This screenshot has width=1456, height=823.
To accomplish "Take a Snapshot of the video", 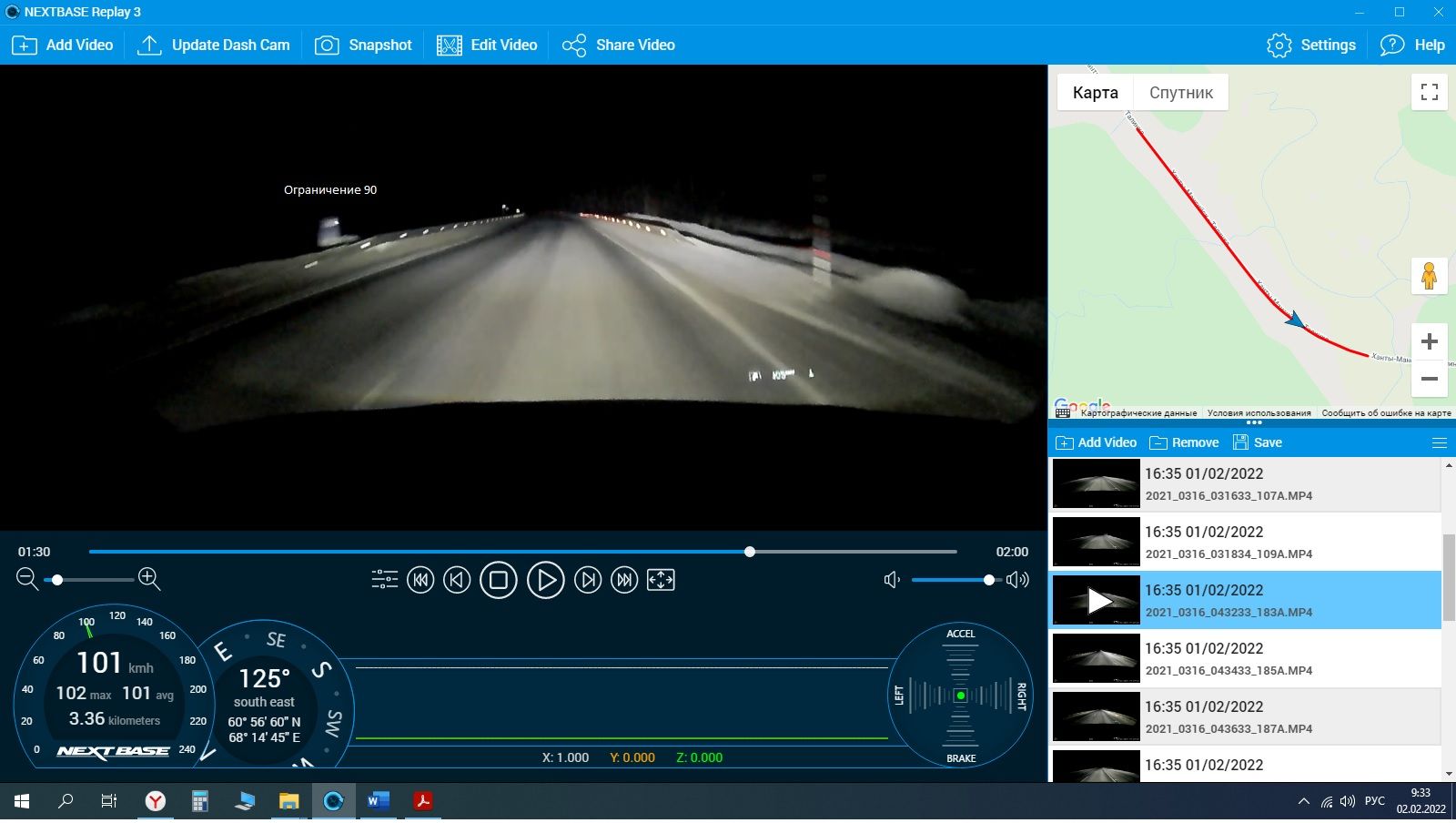I will click(x=363, y=45).
